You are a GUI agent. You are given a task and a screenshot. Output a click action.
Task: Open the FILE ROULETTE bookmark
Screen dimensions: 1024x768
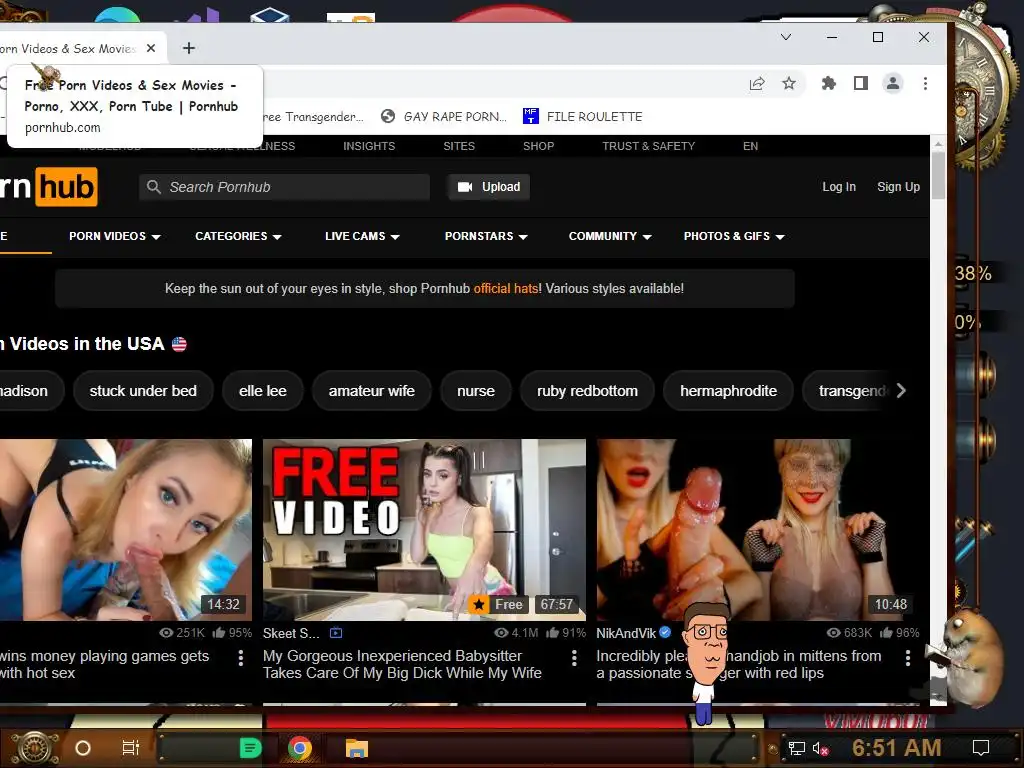click(x=583, y=117)
